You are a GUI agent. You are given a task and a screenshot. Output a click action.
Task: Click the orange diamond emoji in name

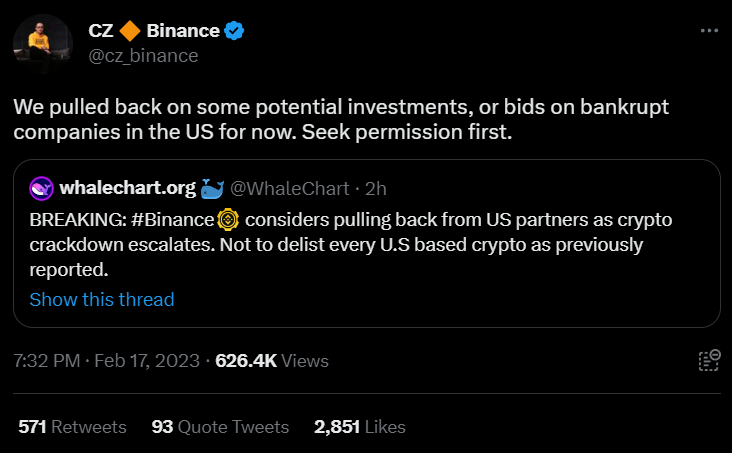click(x=129, y=31)
